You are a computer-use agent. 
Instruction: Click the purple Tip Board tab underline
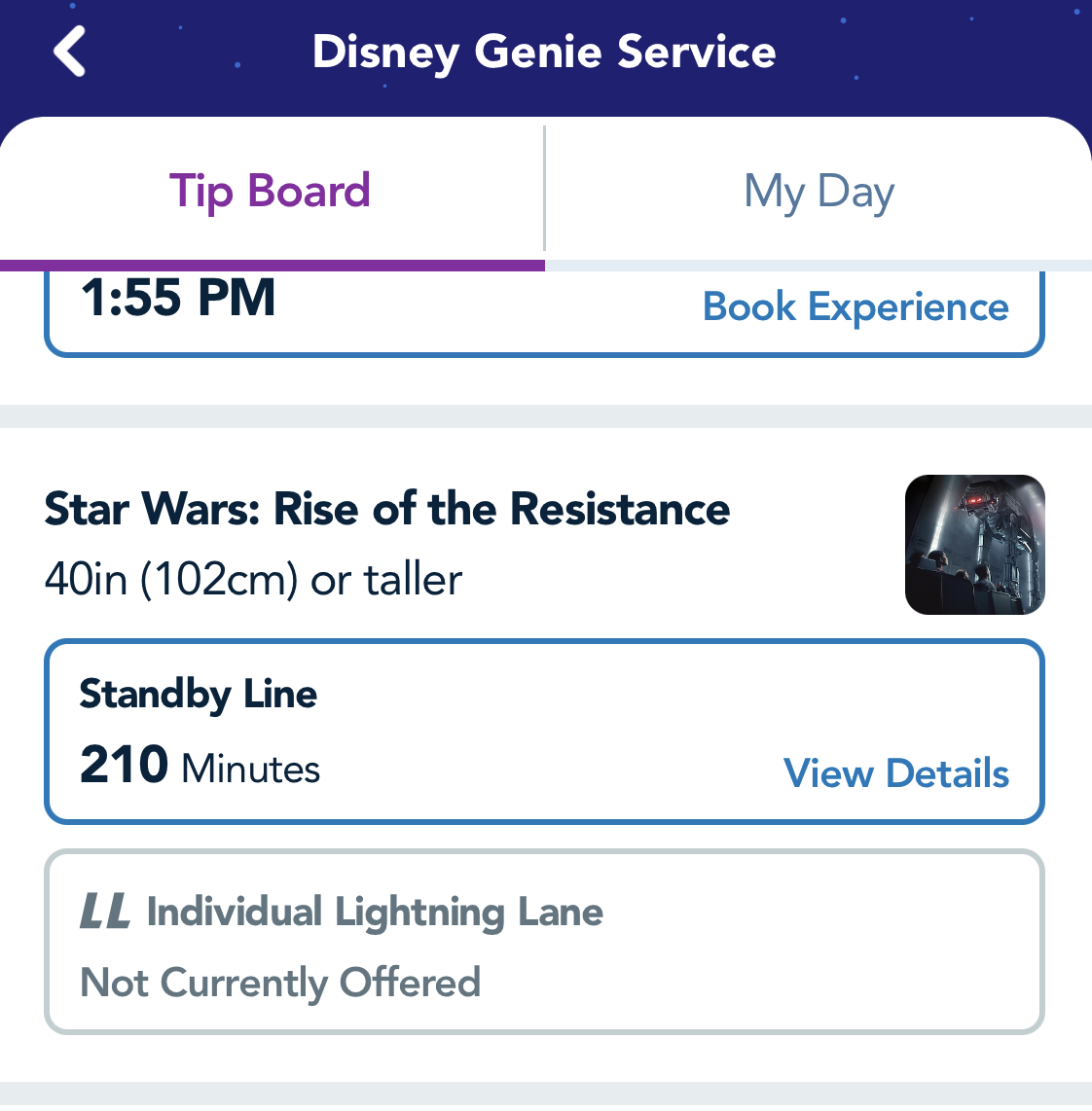coord(273,266)
